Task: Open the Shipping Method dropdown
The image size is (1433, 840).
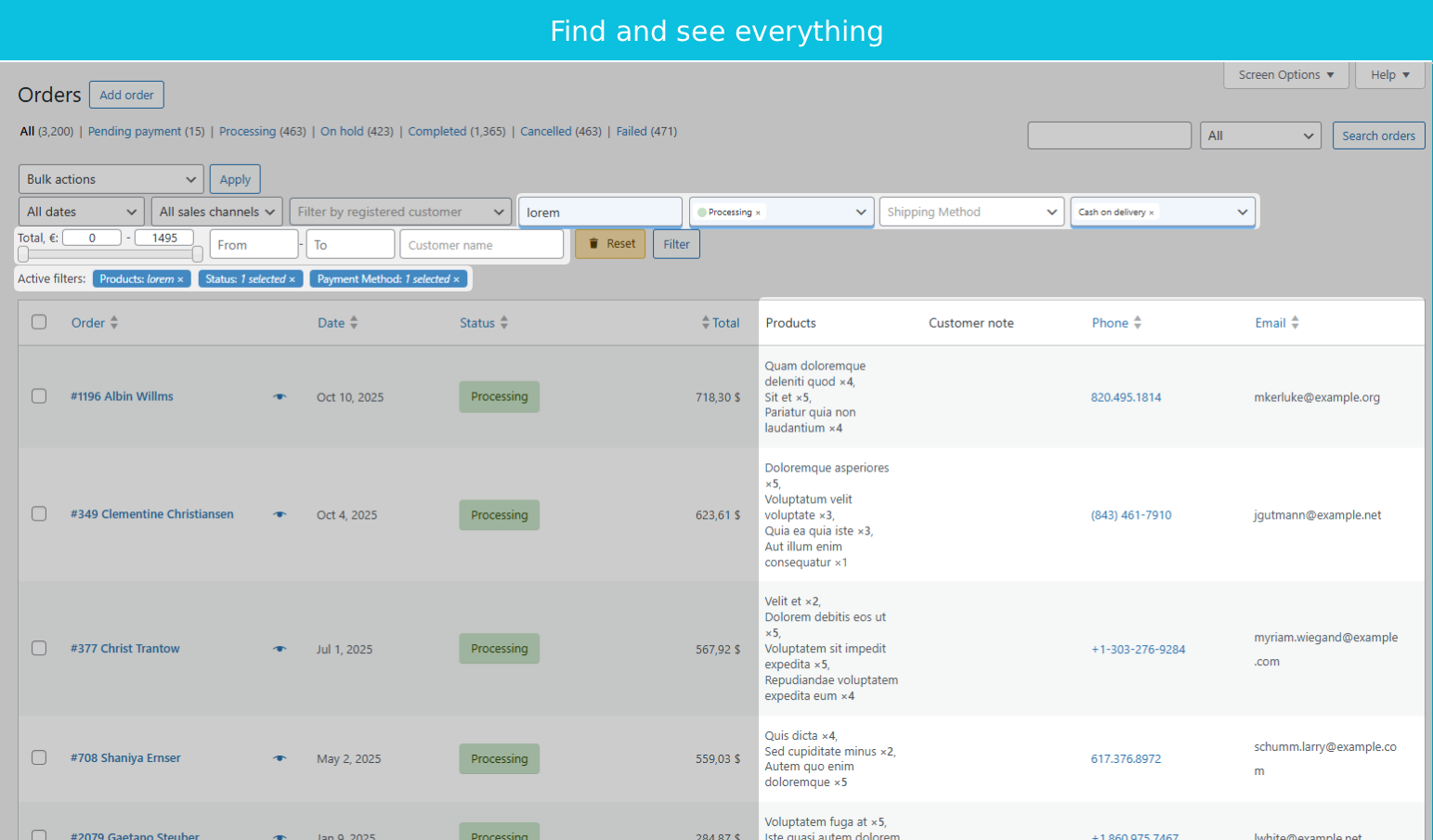Action: (x=971, y=211)
